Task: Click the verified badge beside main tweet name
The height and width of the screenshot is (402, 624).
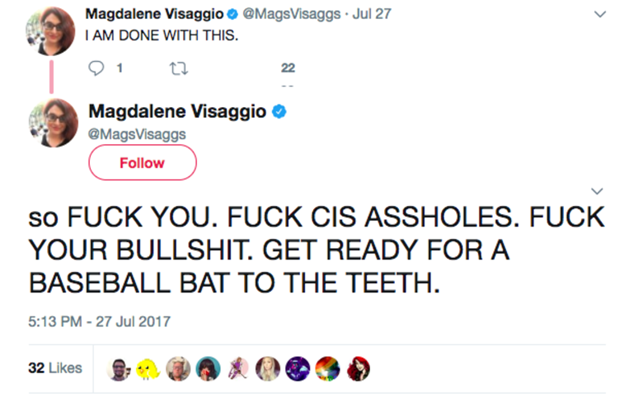Action: click(x=279, y=111)
